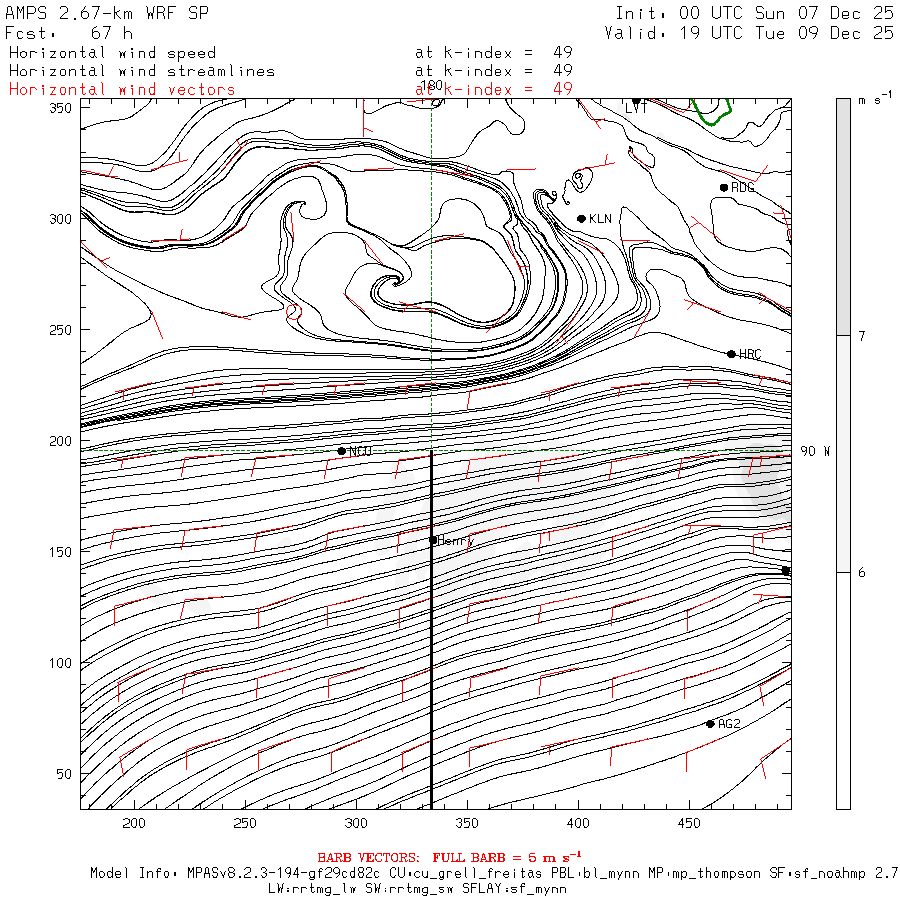Click the 'Valid: 19 UTC Tue 09 Dec 25' line
Viewport: 900px width, 900px height.
coord(748,33)
